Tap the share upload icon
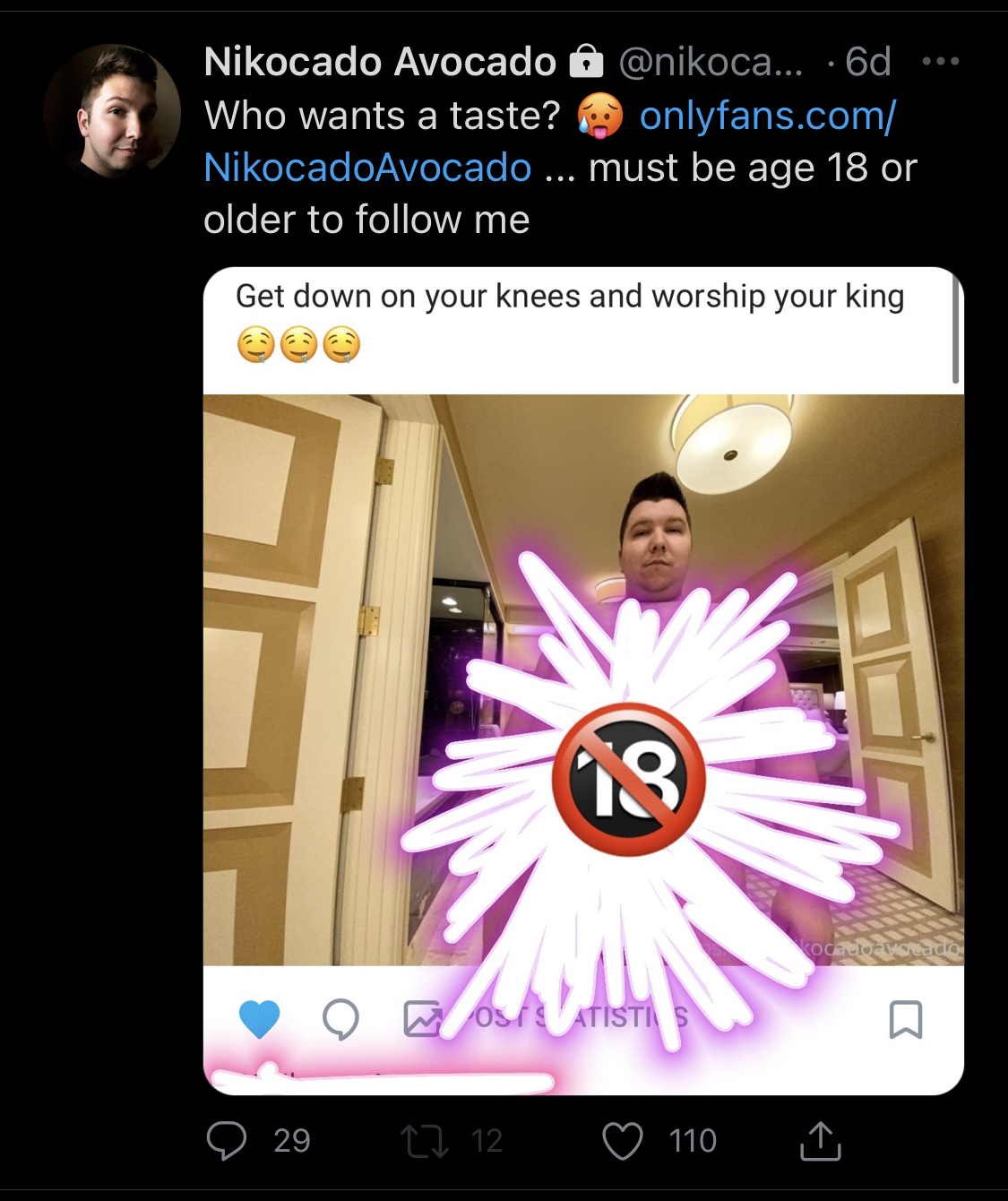 pos(820,1140)
